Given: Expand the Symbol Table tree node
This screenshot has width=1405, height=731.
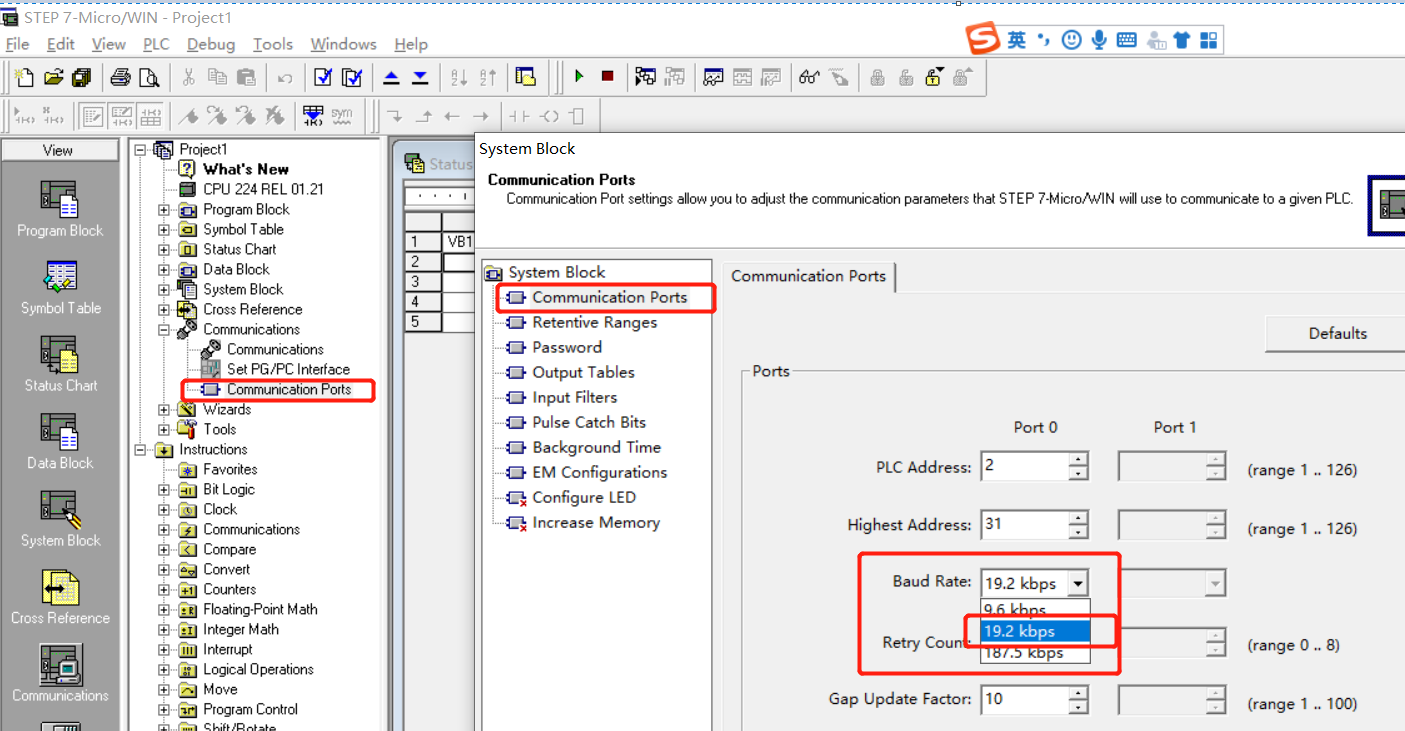Looking at the screenshot, I should (x=164, y=230).
